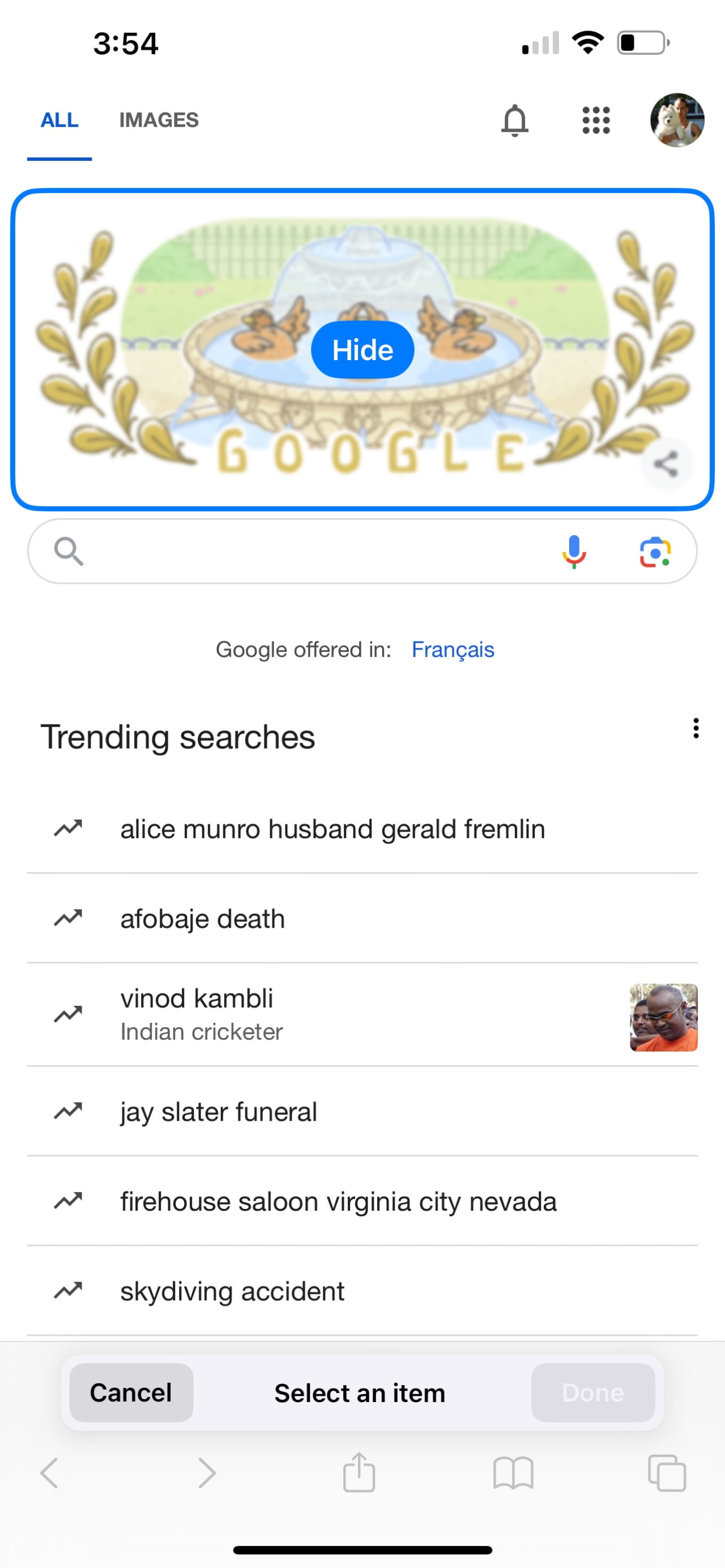The height and width of the screenshot is (1568, 725).
Task: Select trending search "afobaje death"
Action: click(x=203, y=918)
